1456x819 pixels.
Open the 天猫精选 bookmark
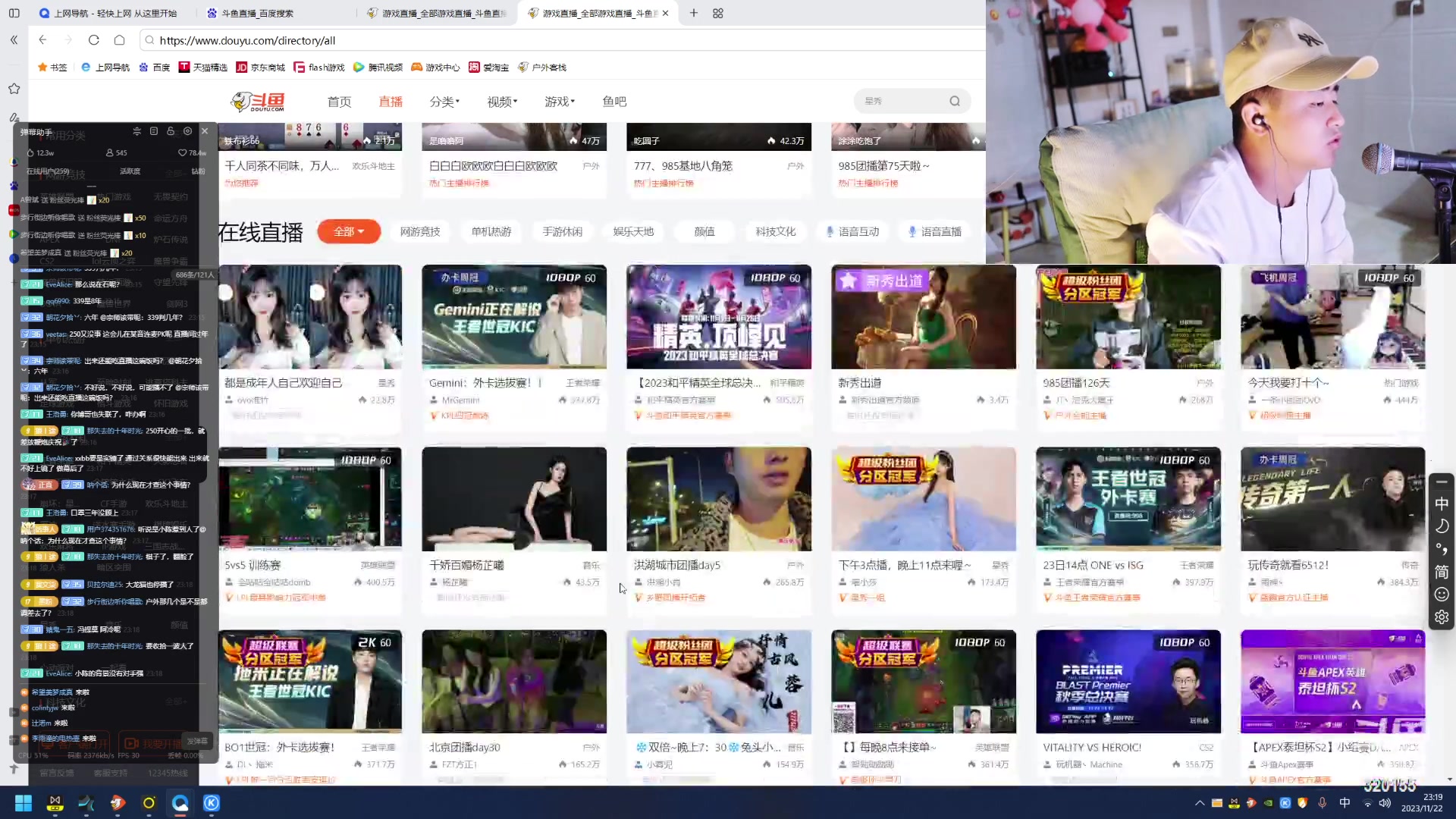(x=202, y=67)
